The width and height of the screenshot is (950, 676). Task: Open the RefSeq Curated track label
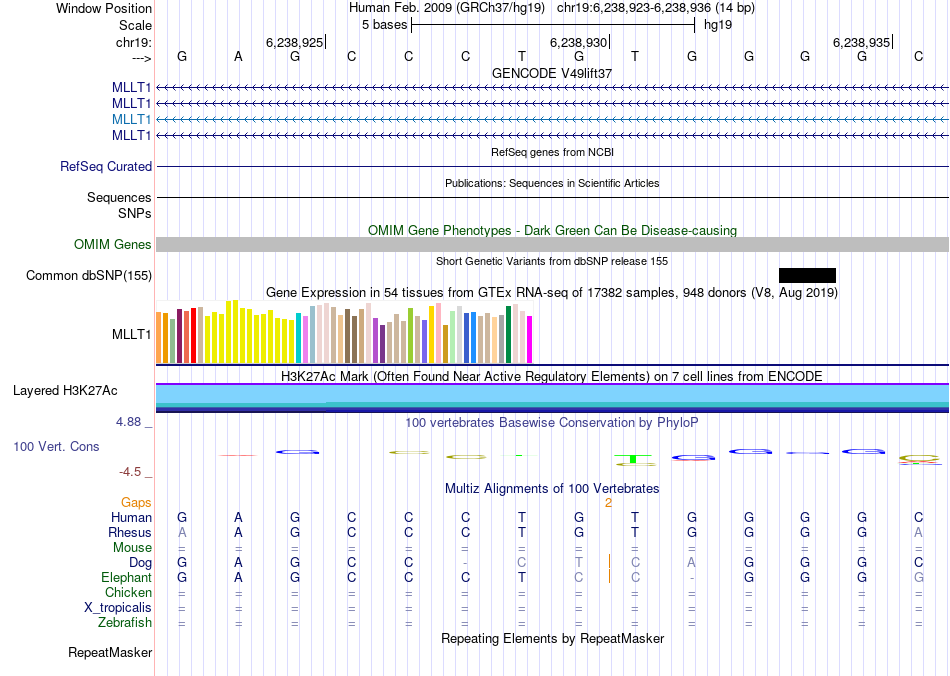pos(106,167)
